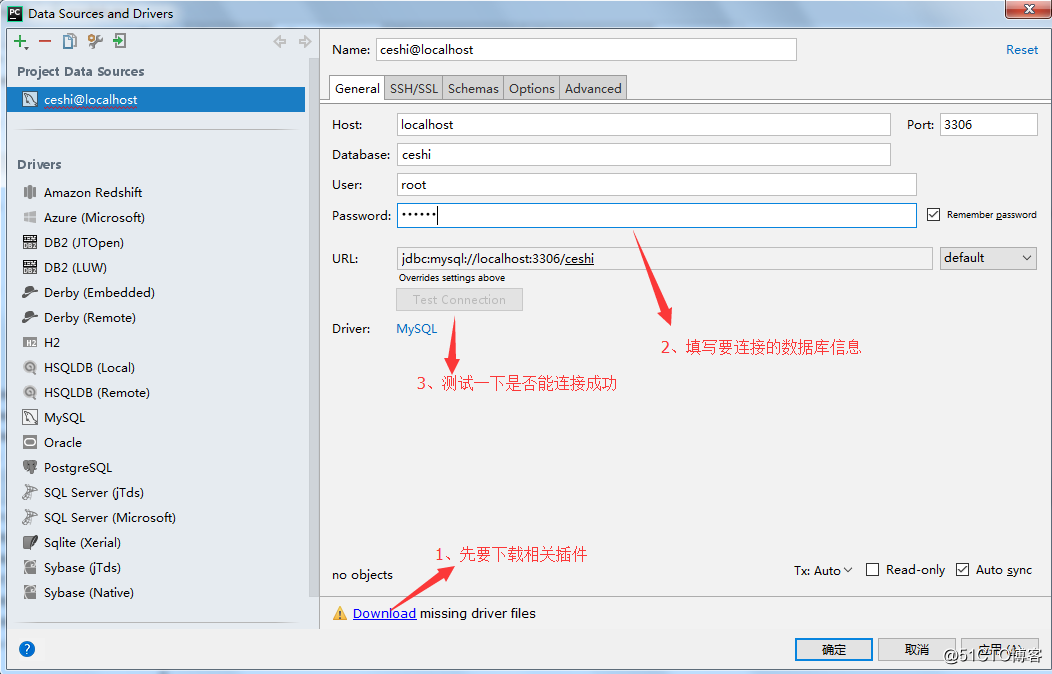Click the MySQL driver link
This screenshot has height=674, width=1052.
[x=417, y=329]
